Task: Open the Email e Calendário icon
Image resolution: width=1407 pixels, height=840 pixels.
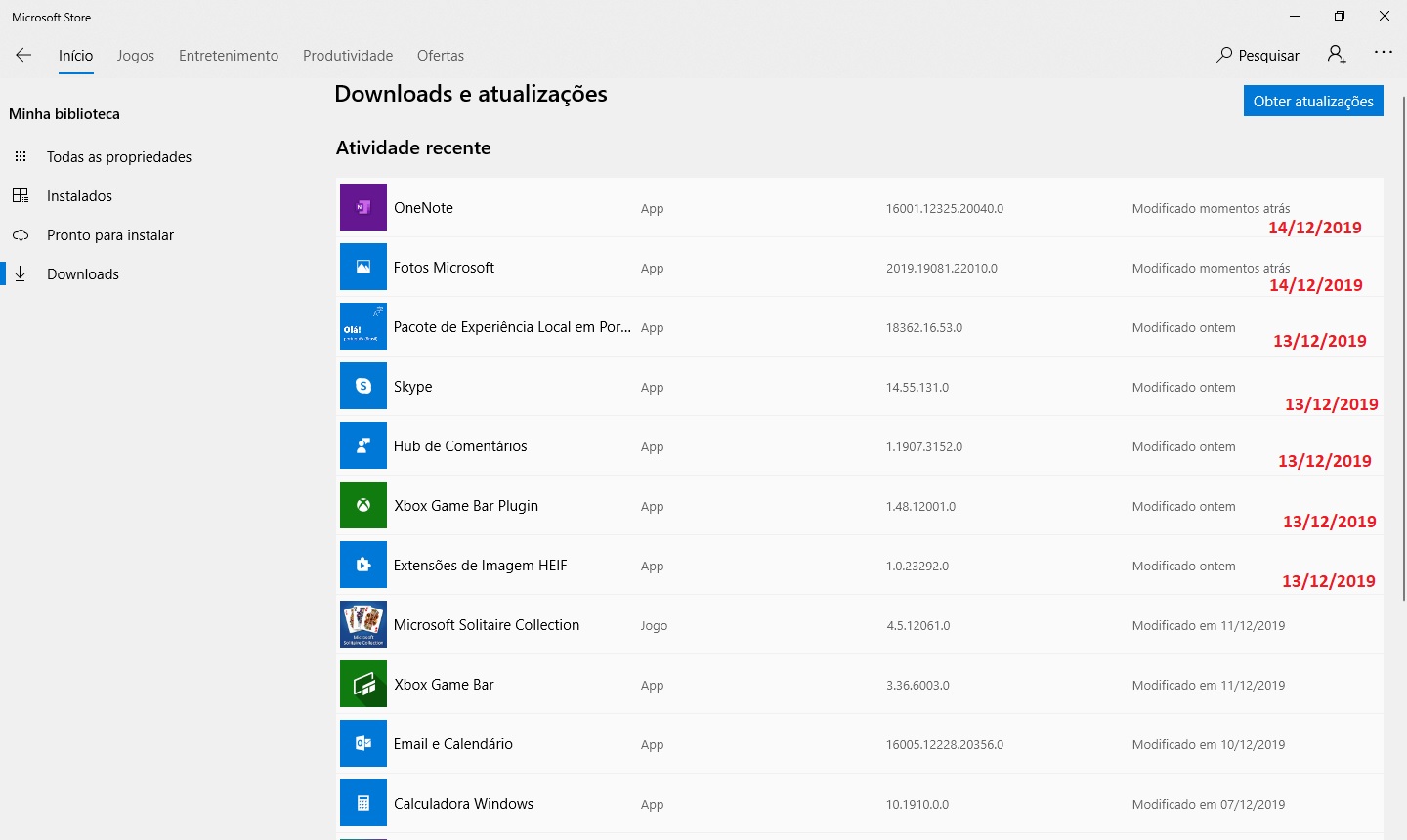Action: [363, 743]
